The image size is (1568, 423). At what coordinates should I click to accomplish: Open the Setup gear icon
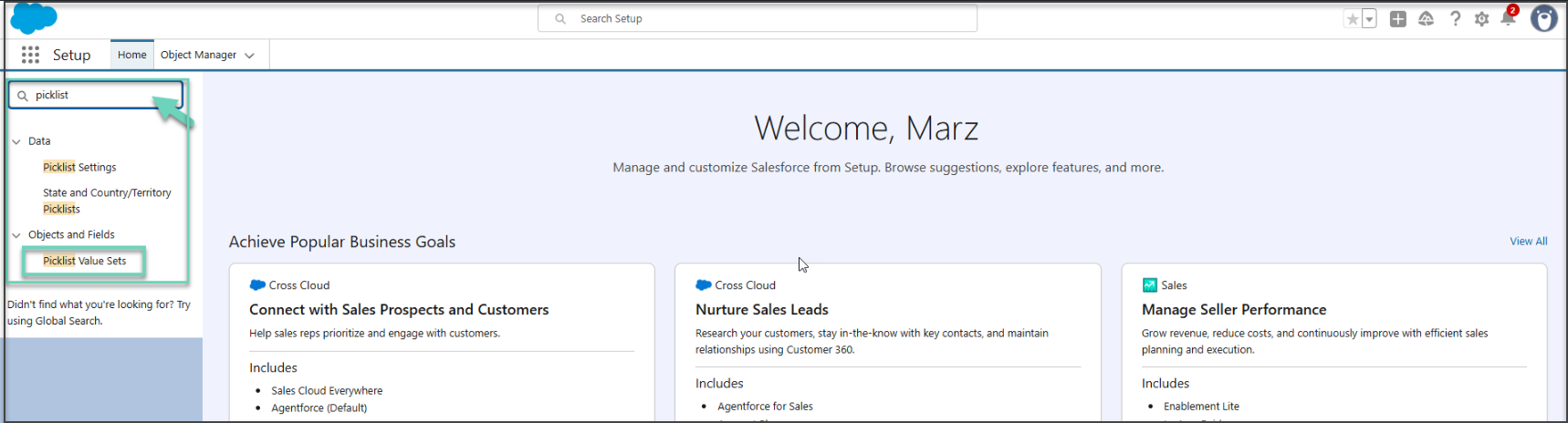coord(1481,18)
